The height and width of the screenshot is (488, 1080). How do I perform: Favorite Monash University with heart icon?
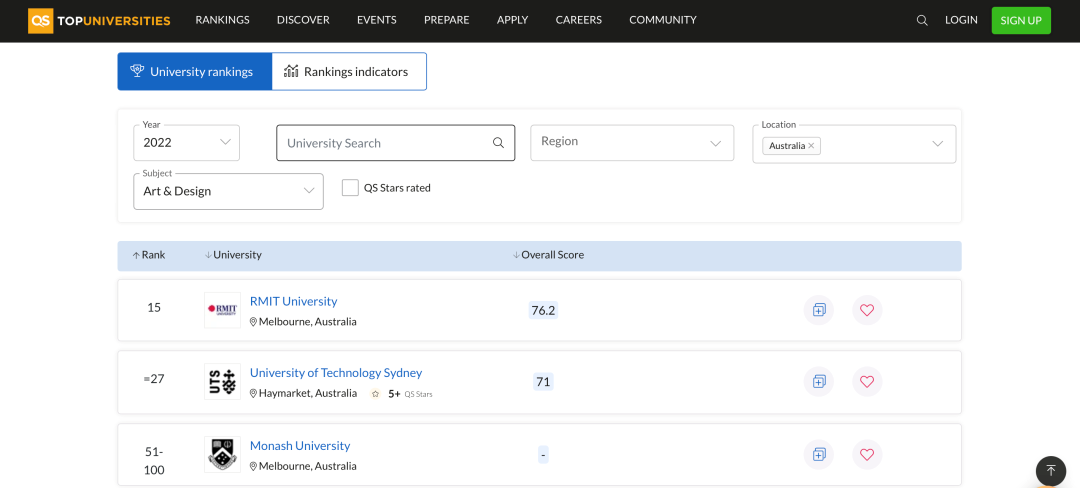pos(867,454)
